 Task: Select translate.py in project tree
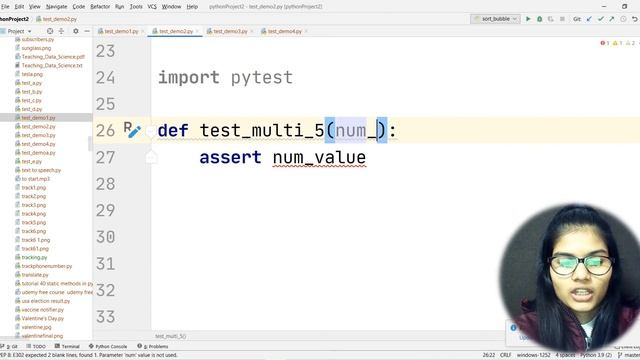pyautogui.click(x=35, y=275)
